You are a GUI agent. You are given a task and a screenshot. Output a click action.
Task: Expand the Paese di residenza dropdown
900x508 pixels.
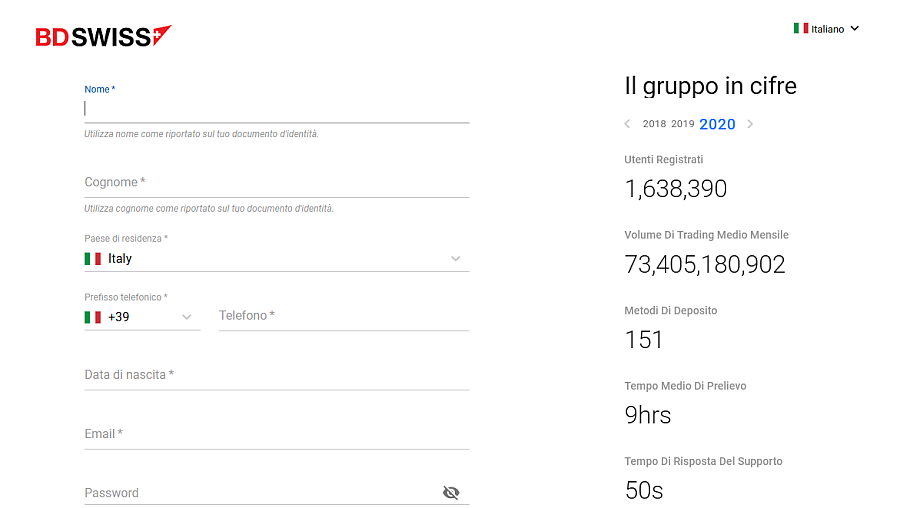tap(455, 258)
